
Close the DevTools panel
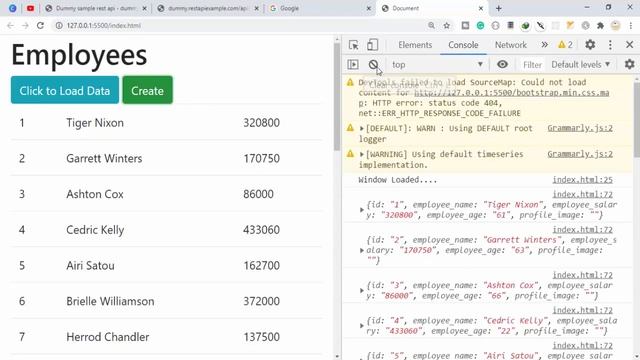(629, 44)
